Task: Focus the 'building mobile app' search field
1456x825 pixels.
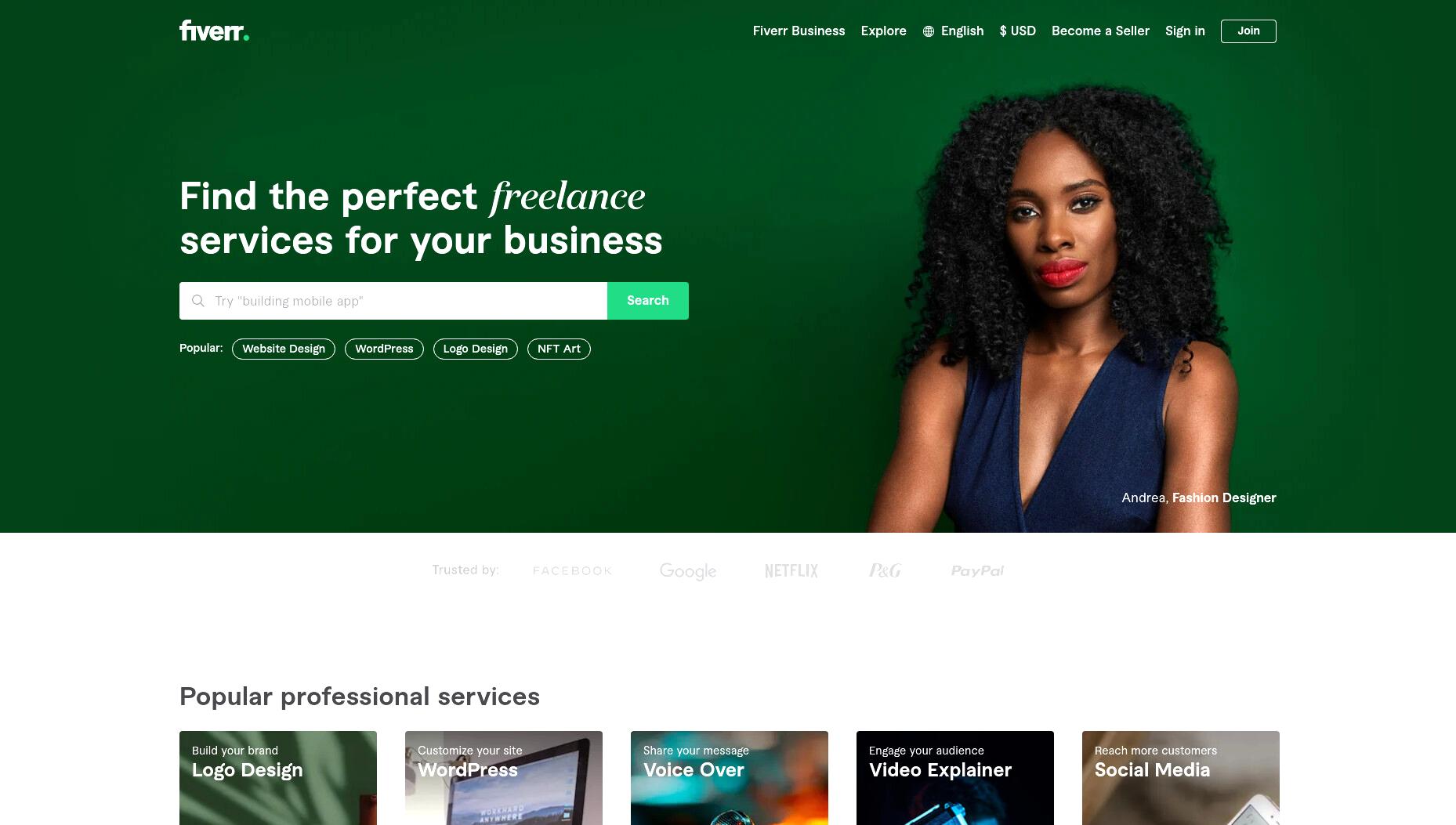Action: point(393,301)
